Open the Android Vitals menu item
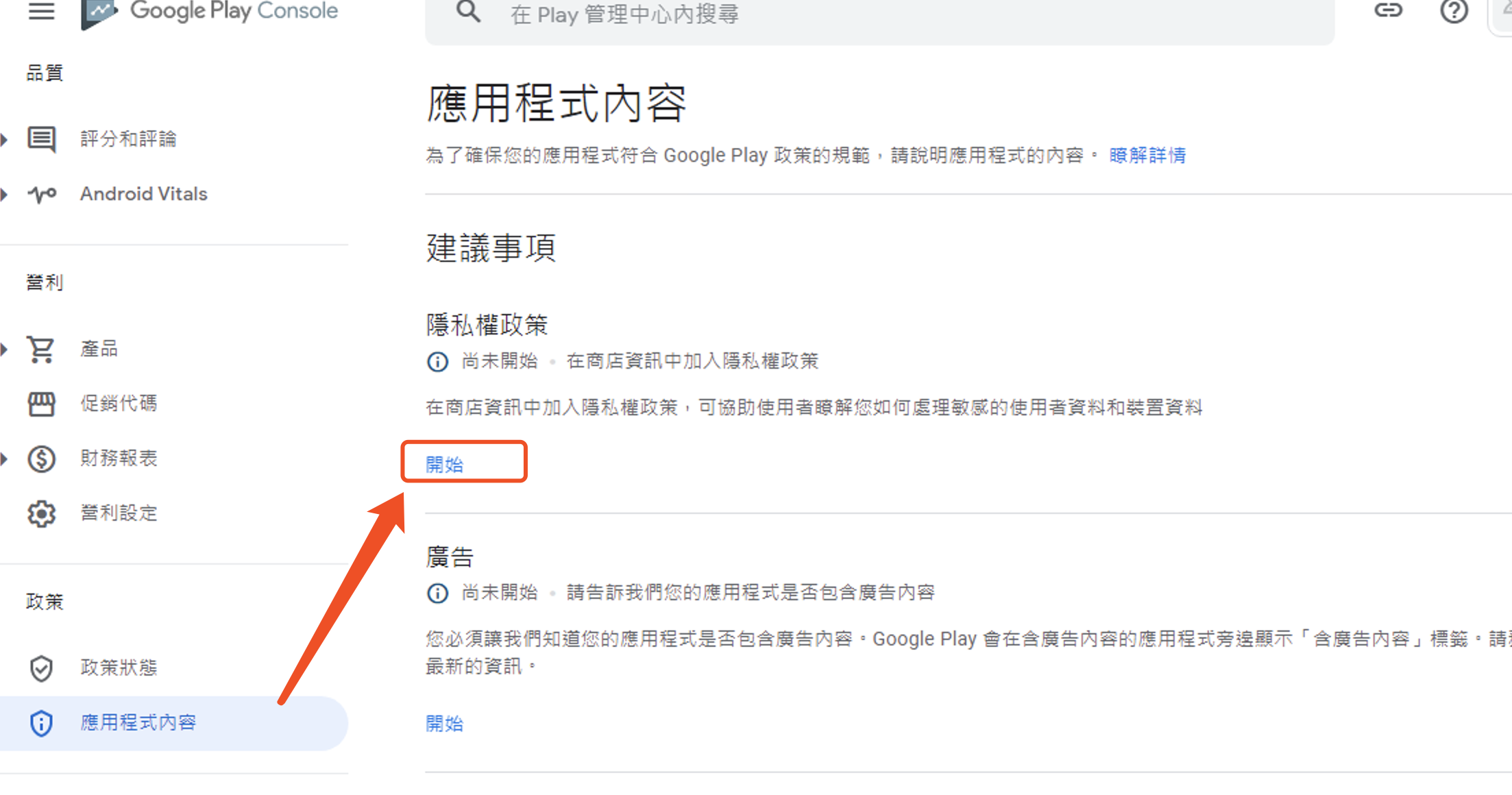Viewport: 1512px width, 795px height. (x=143, y=194)
